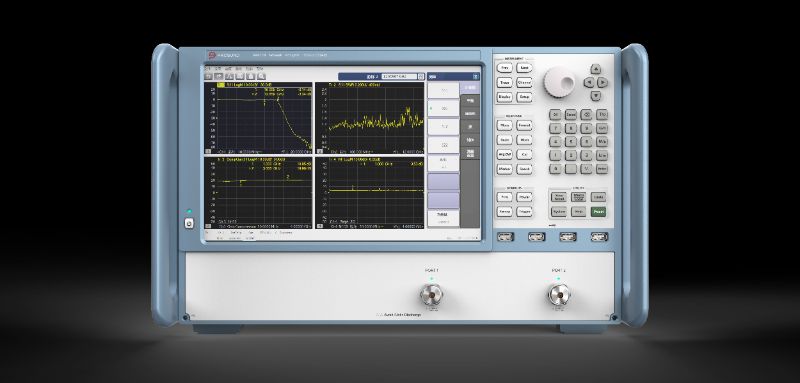The image size is (800, 383).
Task: Click the power standby button on front panel
Action: coord(189,223)
